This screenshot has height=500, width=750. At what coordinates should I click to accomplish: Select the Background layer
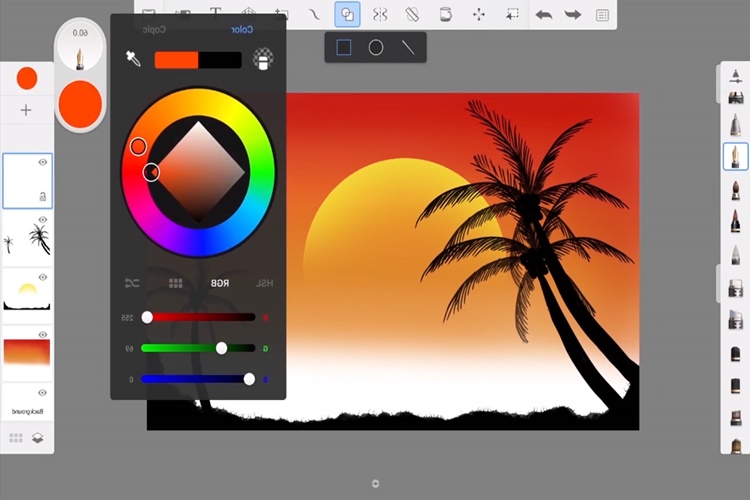tap(27, 402)
